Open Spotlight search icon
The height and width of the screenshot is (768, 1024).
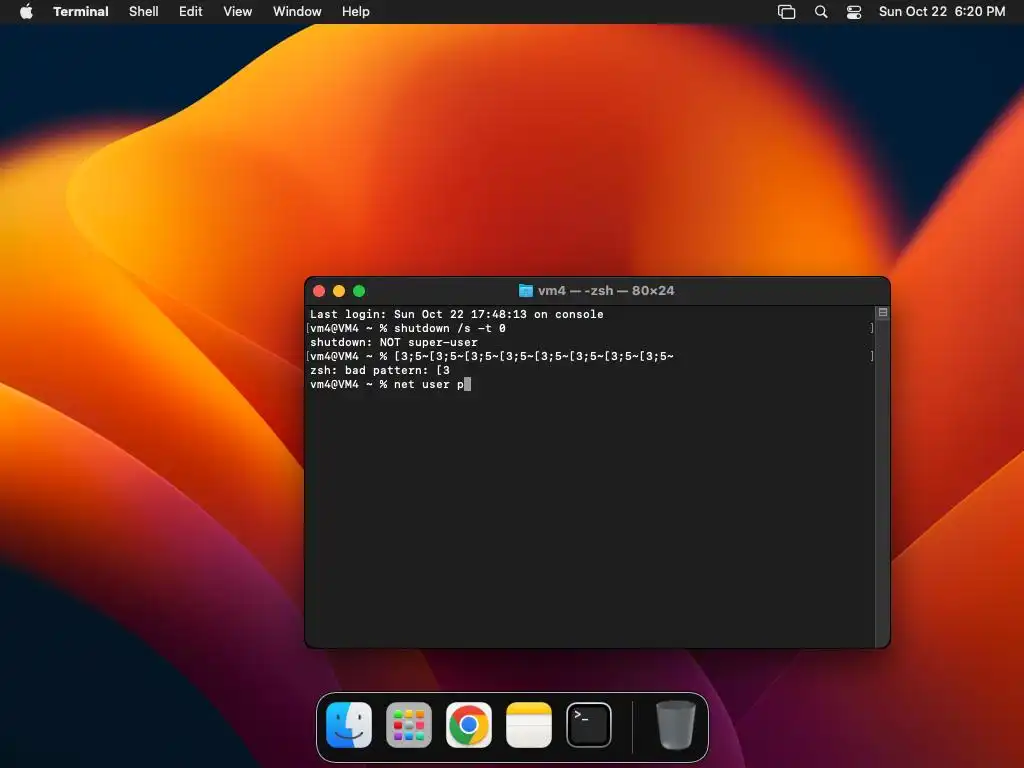(821, 12)
